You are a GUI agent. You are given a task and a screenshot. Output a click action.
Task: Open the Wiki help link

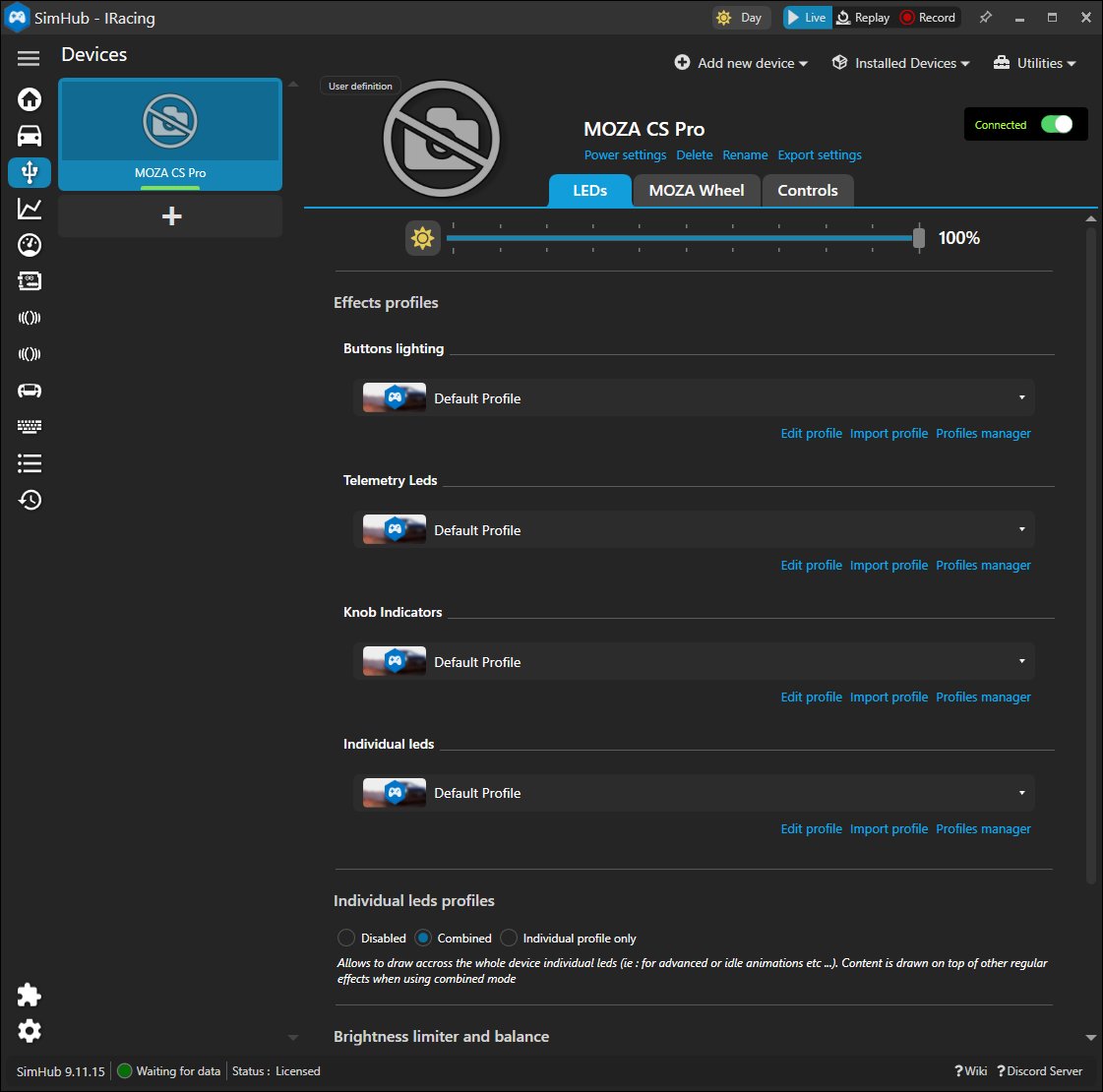pyautogui.click(x=970, y=1071)
